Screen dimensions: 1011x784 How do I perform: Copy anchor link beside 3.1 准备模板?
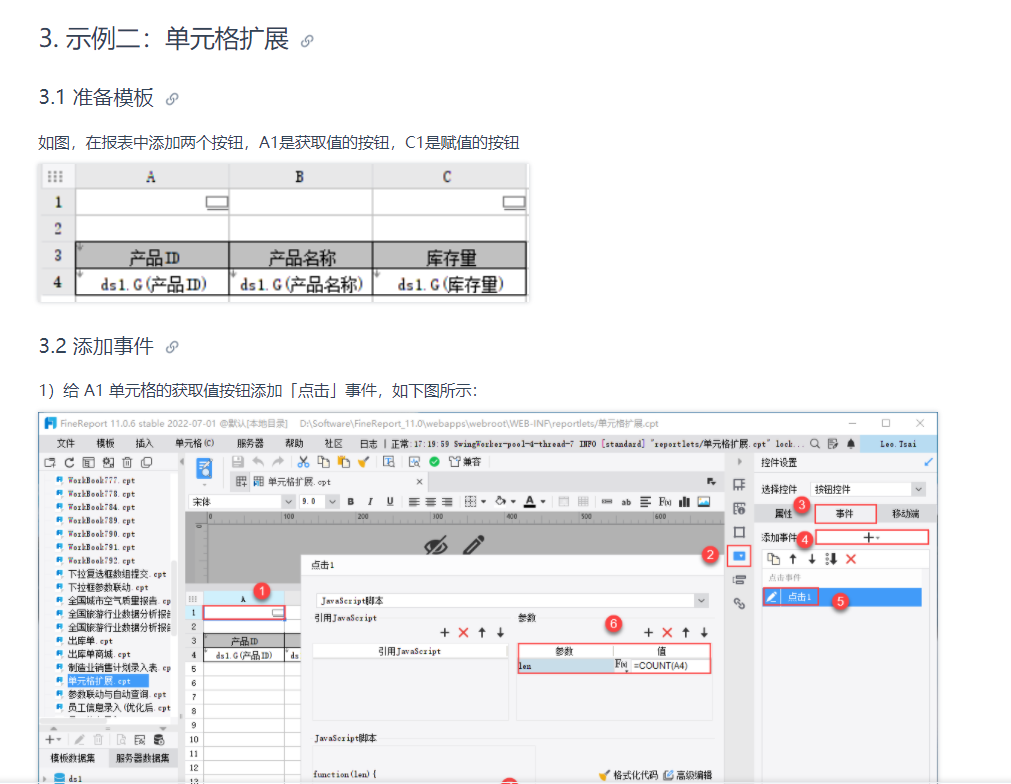point(172,99)
